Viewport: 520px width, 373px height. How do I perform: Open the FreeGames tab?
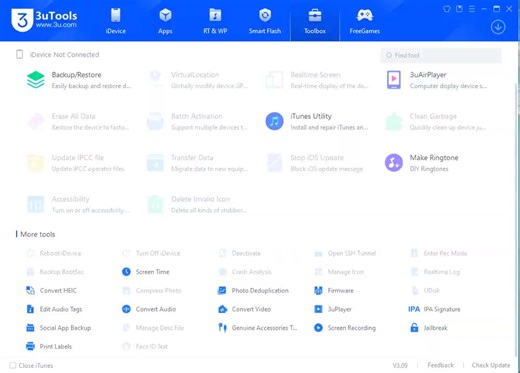365,21
